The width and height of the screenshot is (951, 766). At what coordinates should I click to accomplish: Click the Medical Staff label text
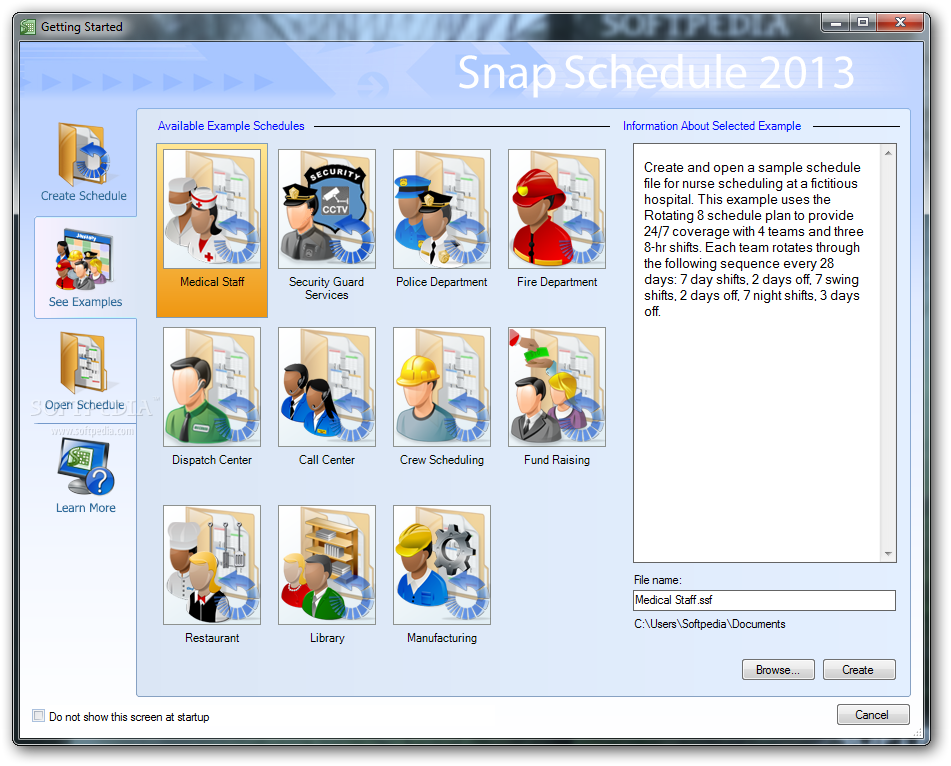(x=212, y=282)
